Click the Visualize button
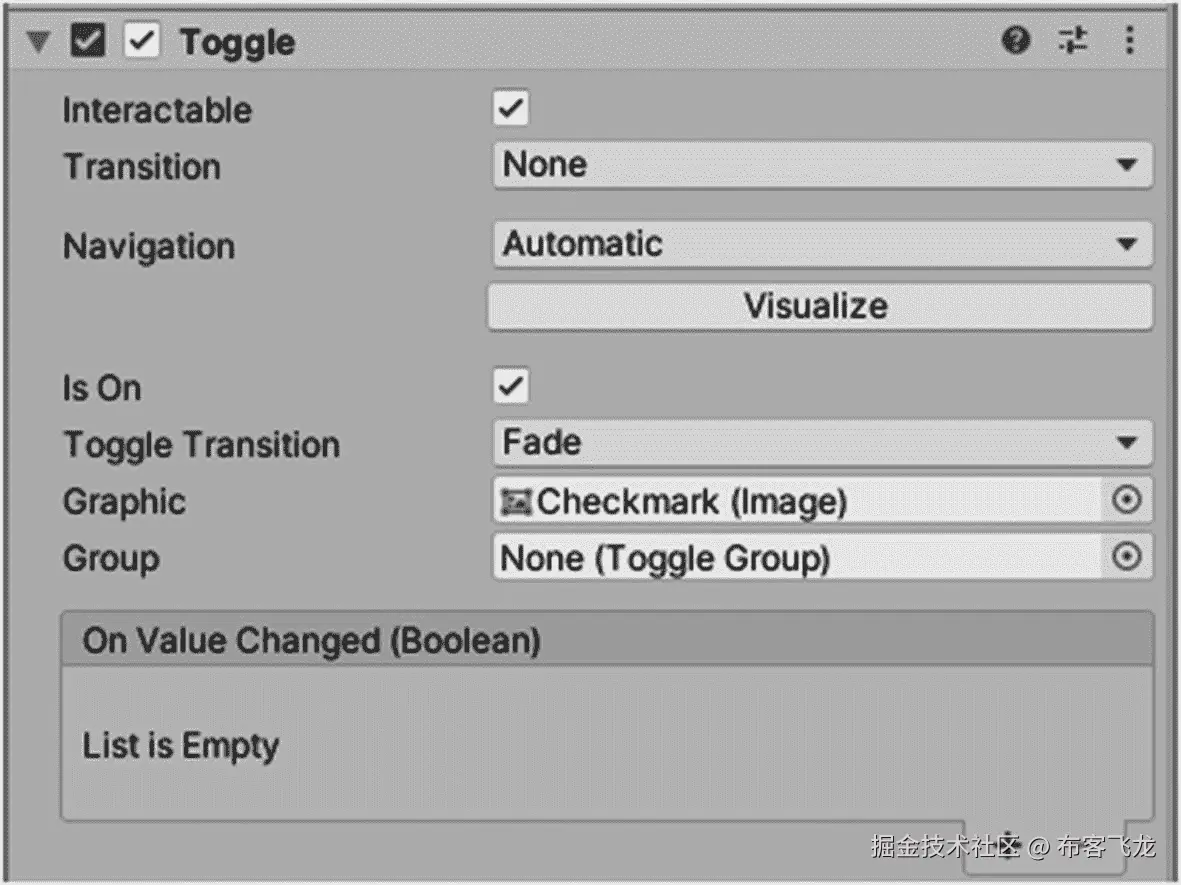 pos(819,306)
